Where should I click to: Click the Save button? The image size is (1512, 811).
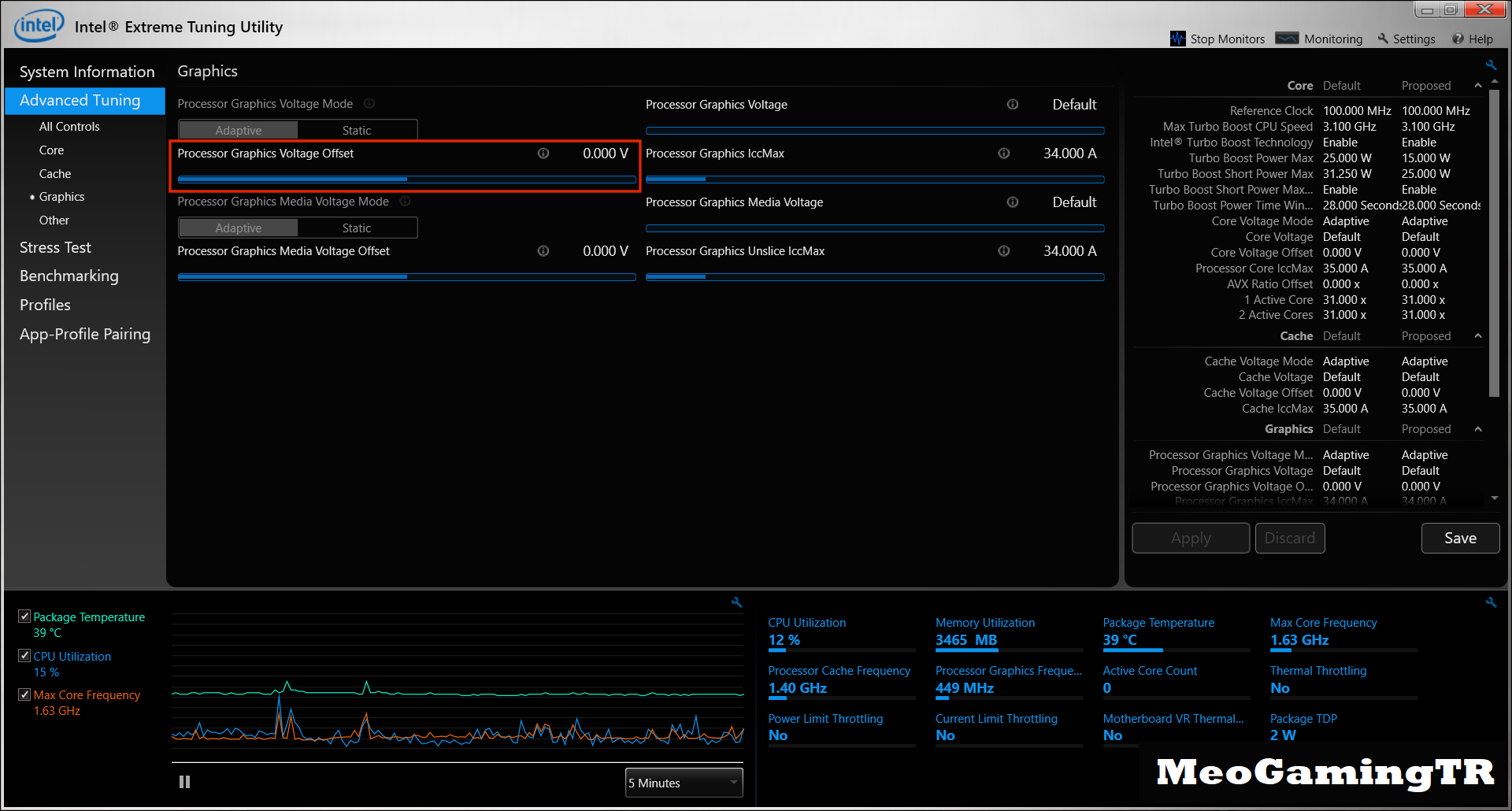(x=1460, y=538)
